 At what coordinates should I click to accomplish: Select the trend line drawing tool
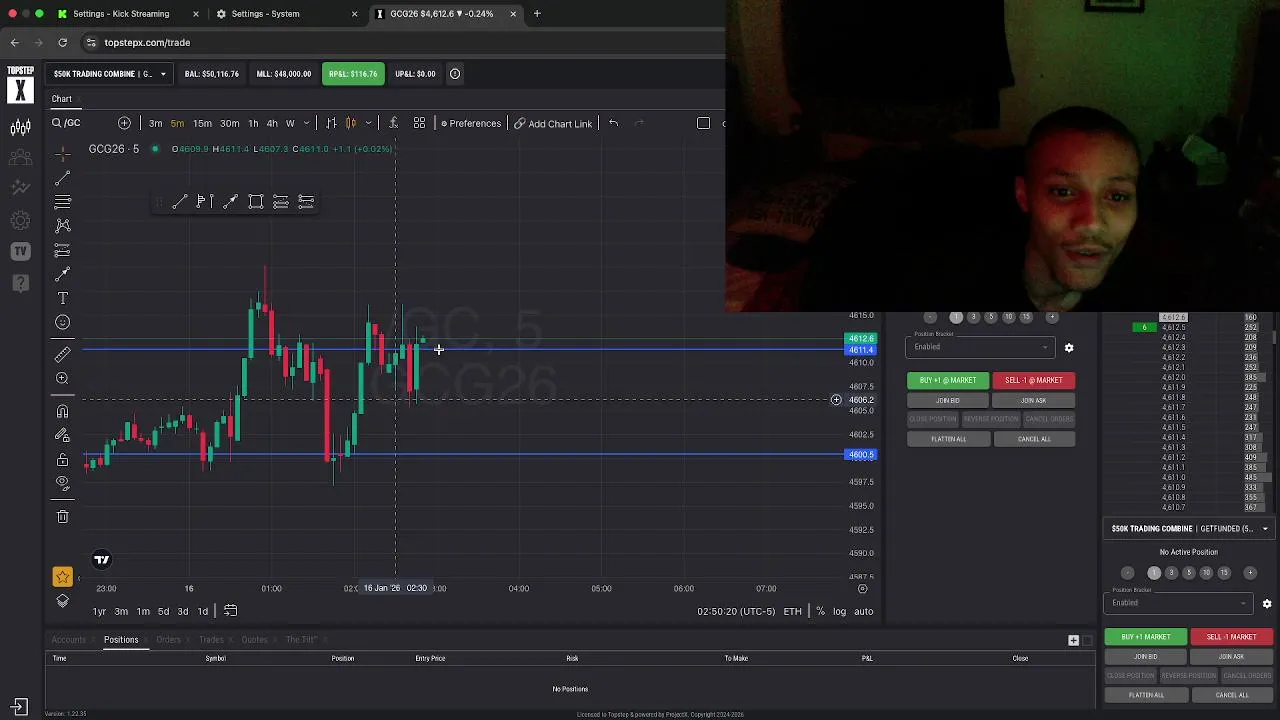(x=62, y=178)
